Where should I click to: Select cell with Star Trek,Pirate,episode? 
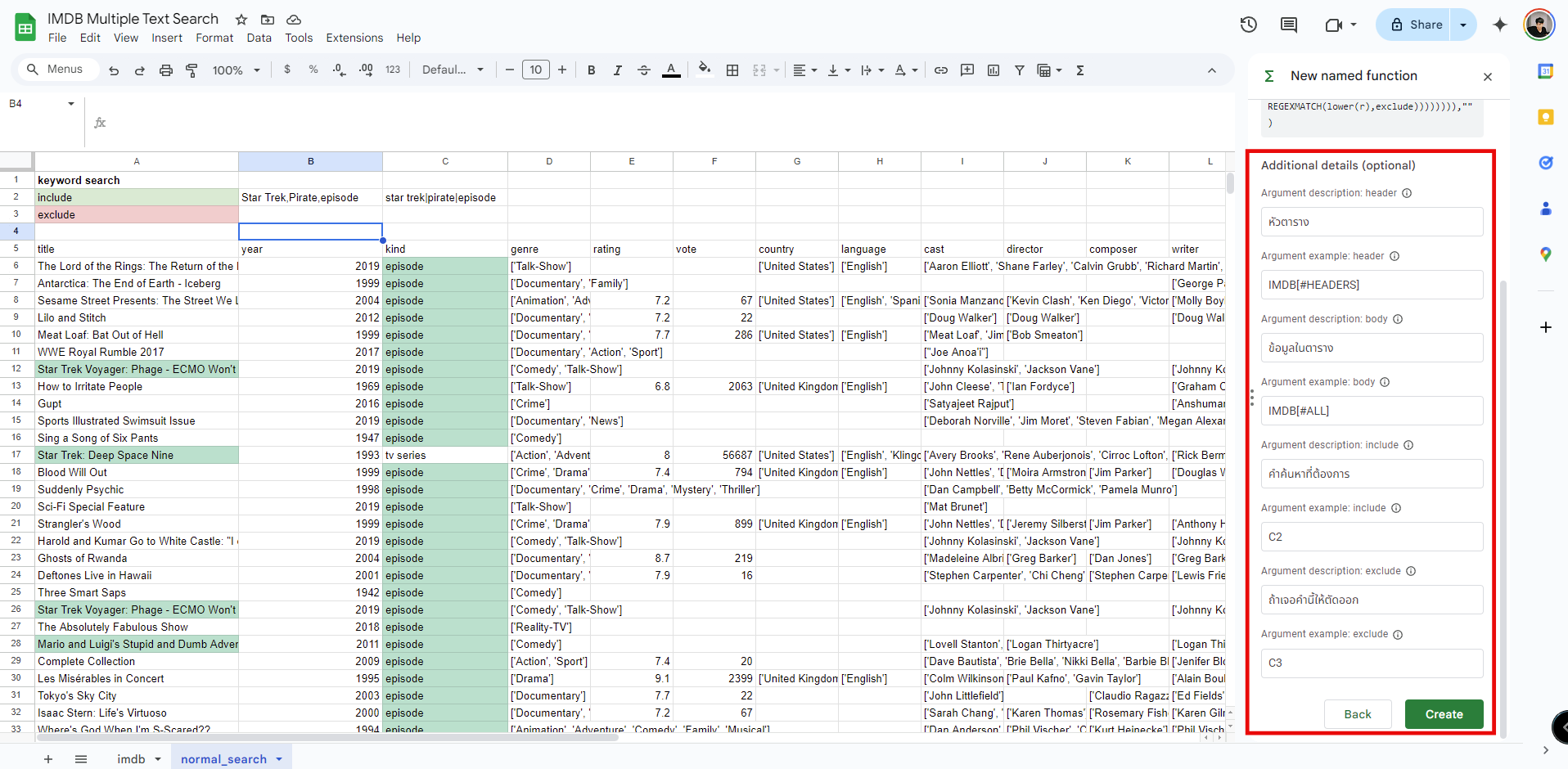[x=310, y=197]
